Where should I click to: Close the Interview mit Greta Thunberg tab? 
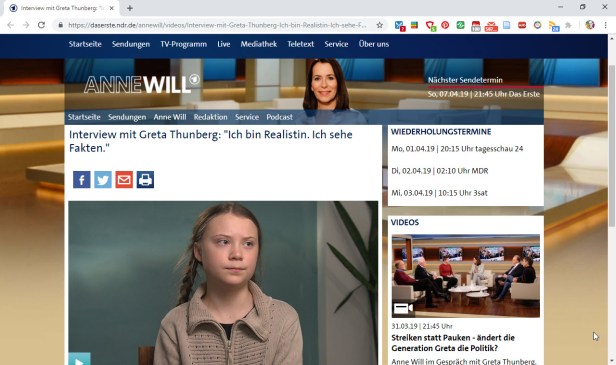coord(112,8)
